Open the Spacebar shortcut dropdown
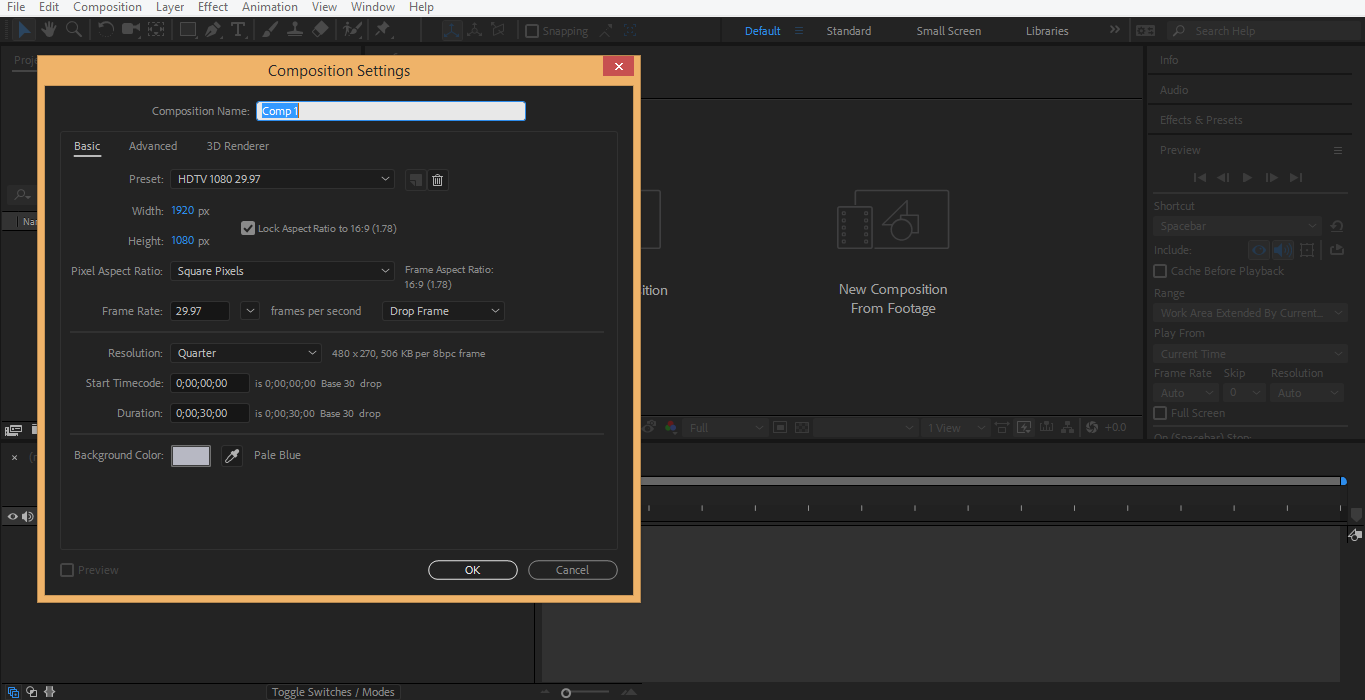Screen dimensions: 1365x700 pos(1238,226)
